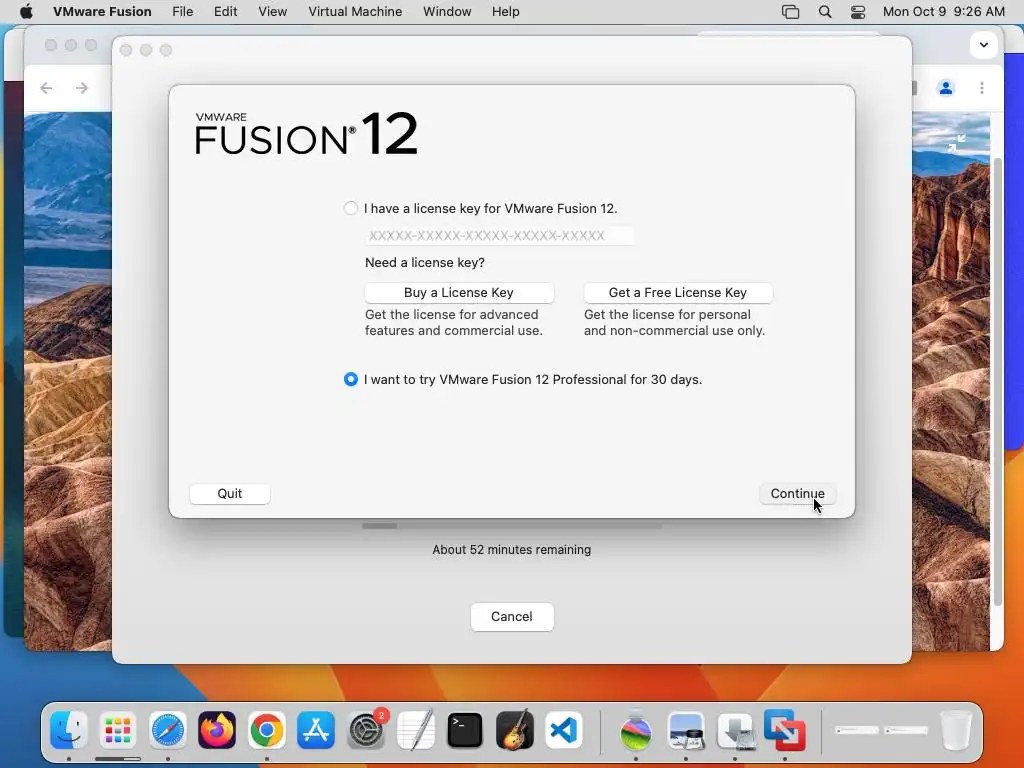Open Preview from the dock
Screen dimensions: 1024x768
[686, 729]
